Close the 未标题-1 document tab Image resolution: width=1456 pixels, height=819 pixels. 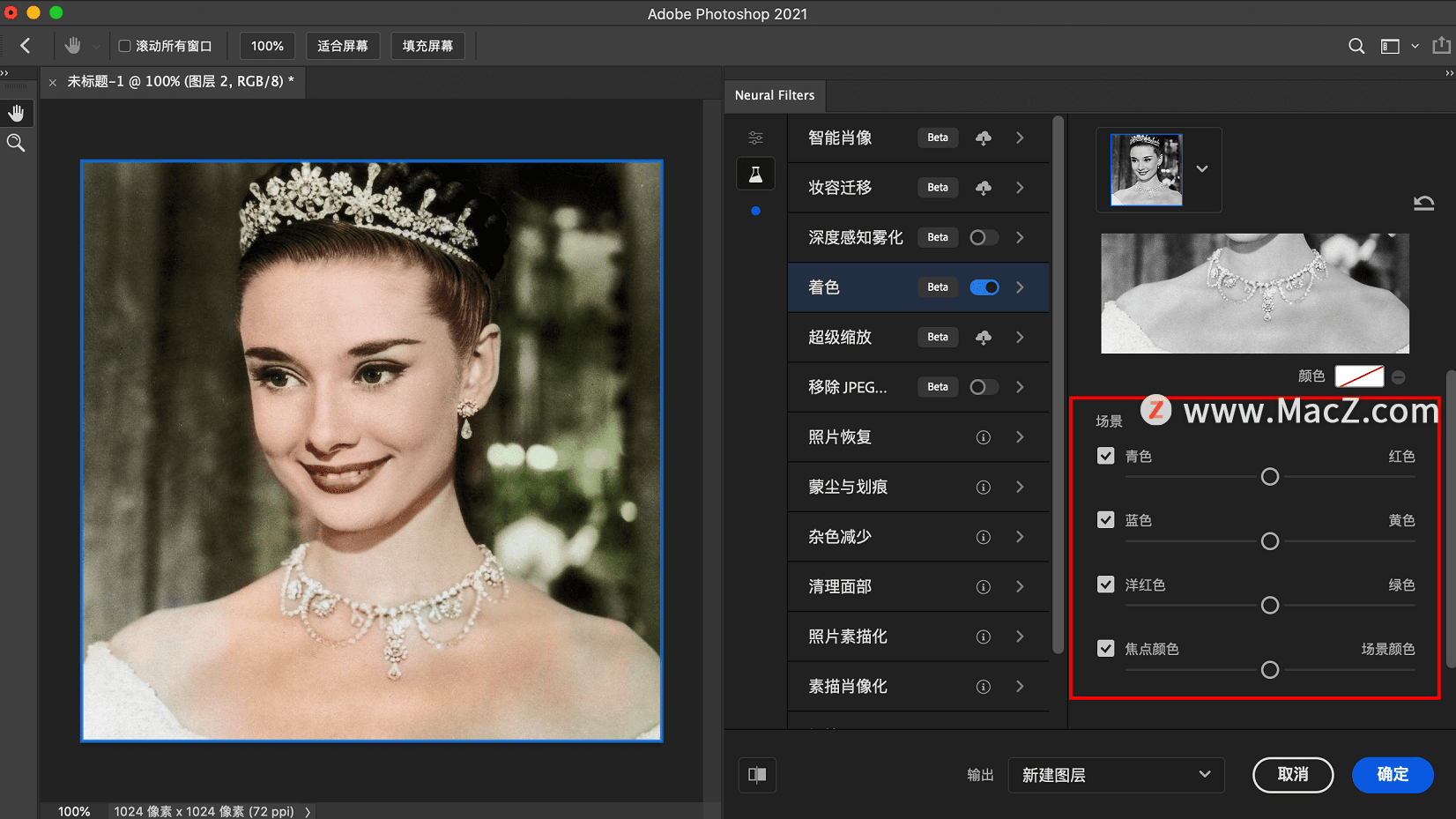pos(53,82)
